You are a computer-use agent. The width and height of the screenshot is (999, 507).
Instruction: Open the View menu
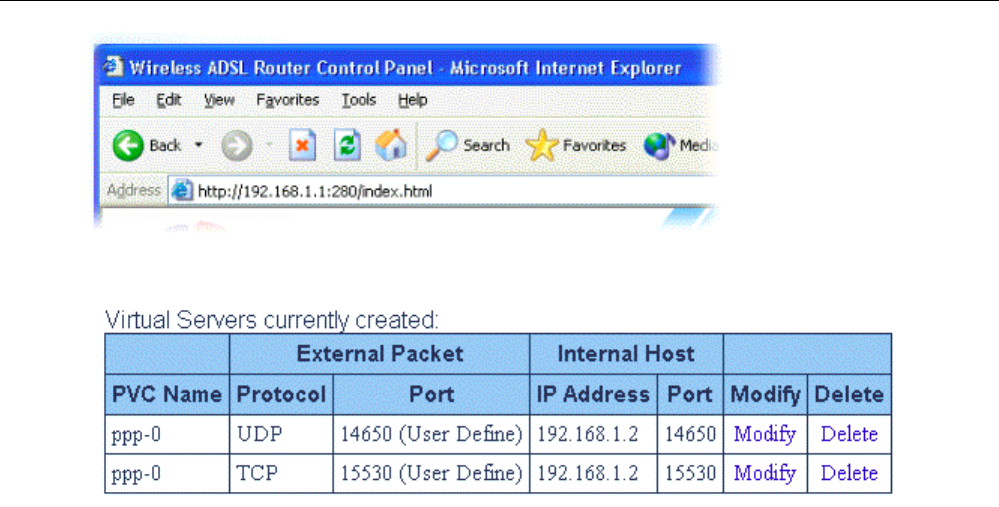coord(219,100)
